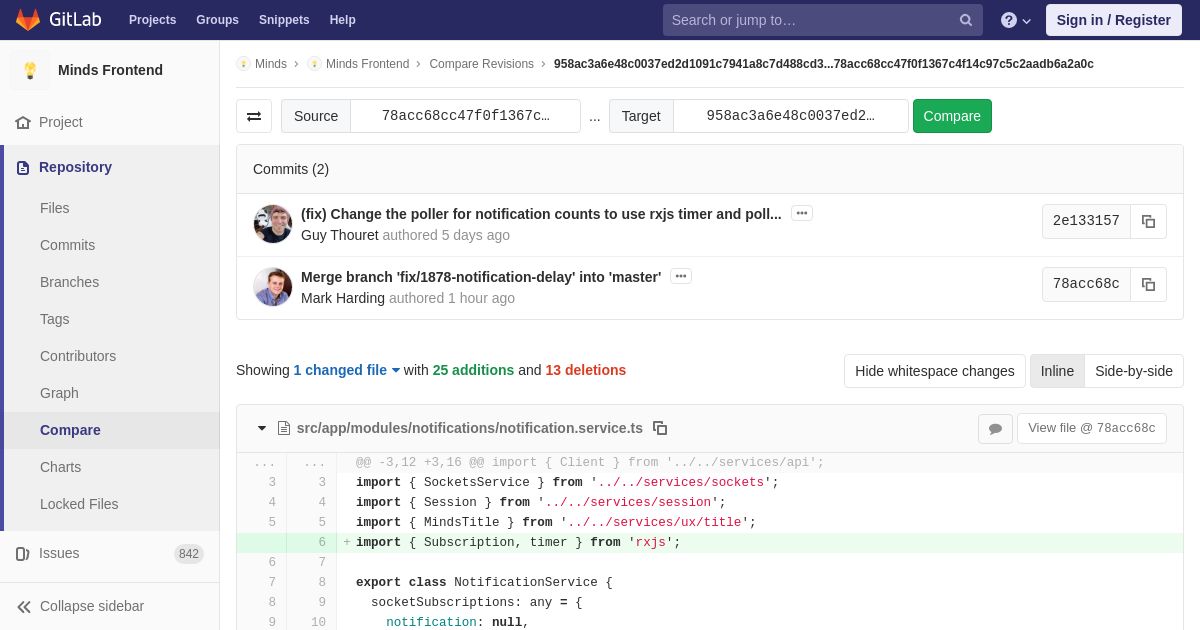Click the search magnifier icon
The width and height of the screenshot is (1200, 630).
click(965, 20)
